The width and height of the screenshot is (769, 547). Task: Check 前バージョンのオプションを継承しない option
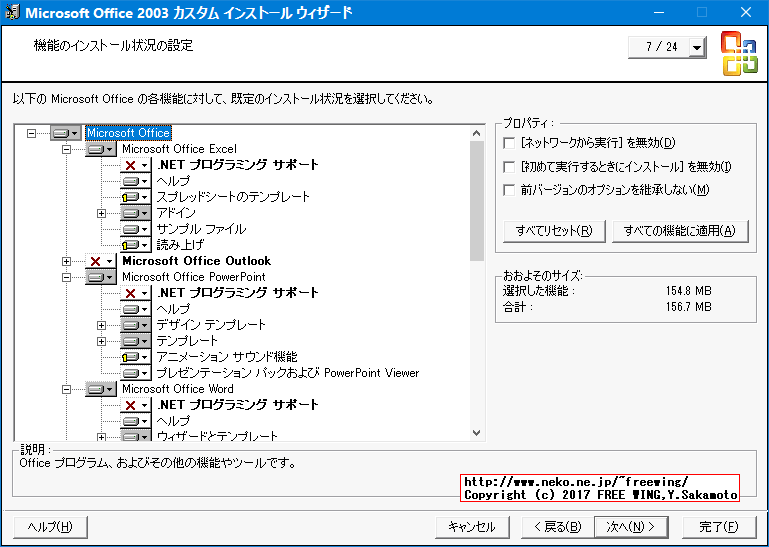[x=509, y=190]
